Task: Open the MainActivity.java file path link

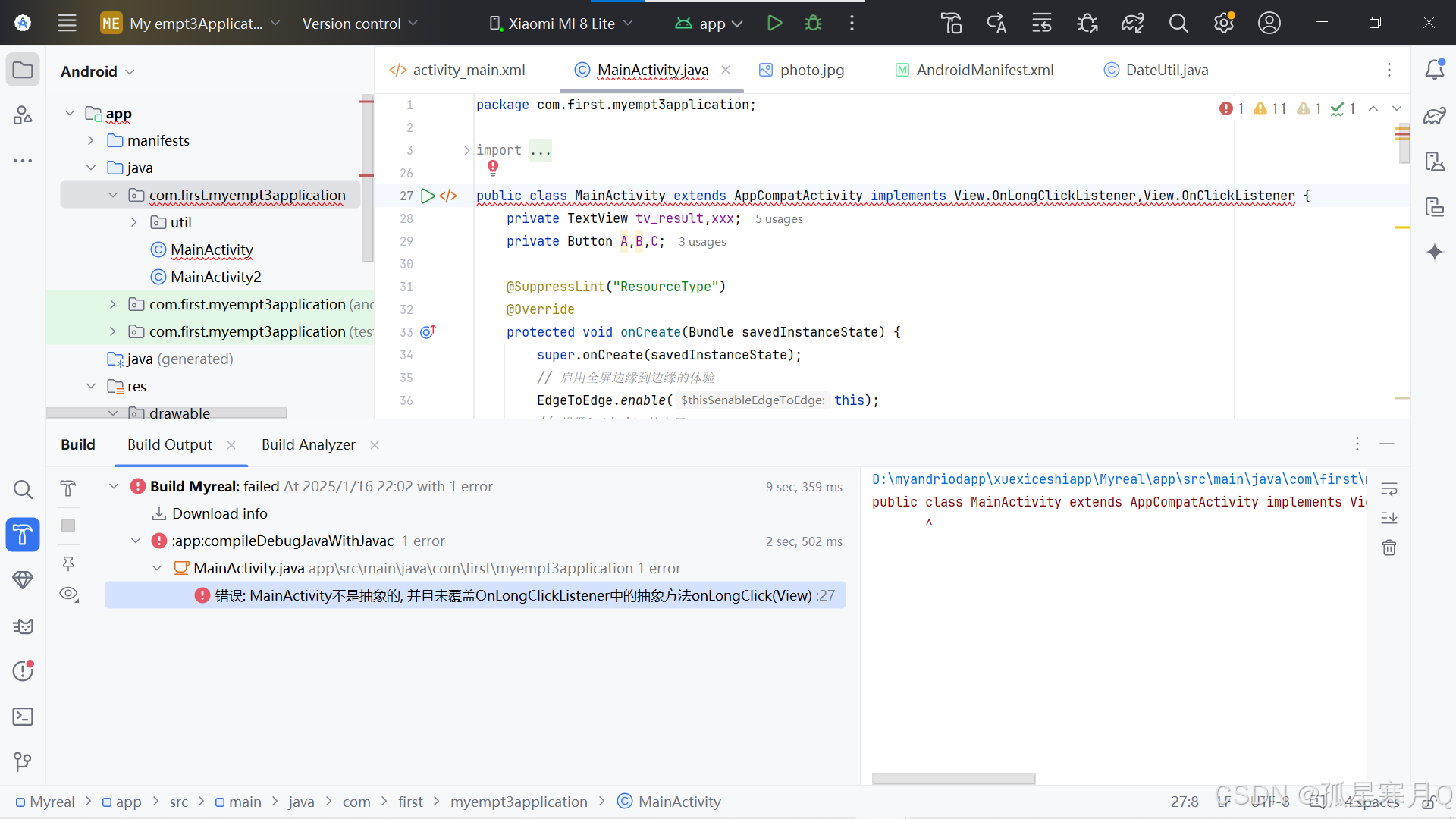Action: [x=1119, y=479]
